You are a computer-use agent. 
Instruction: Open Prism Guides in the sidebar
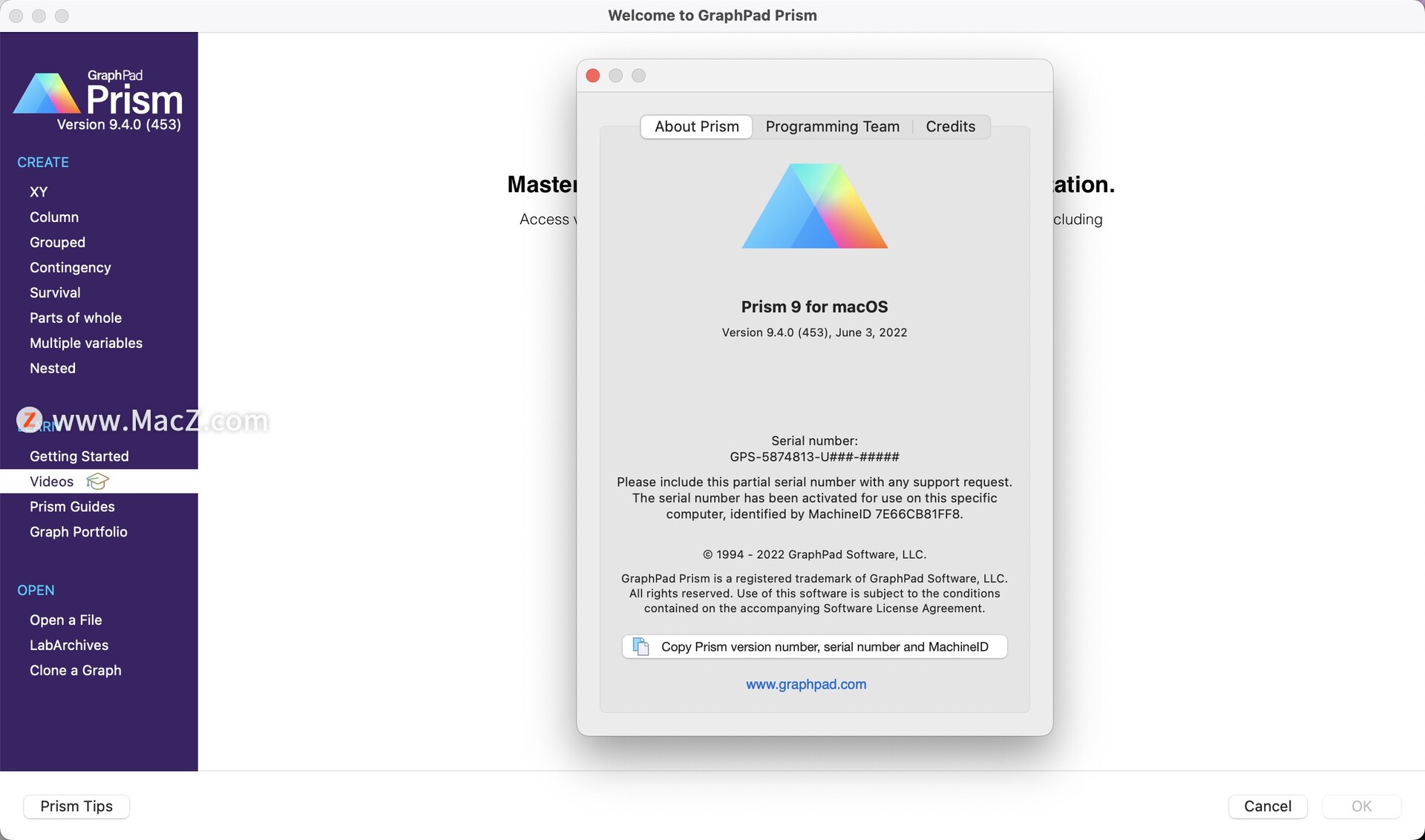tap(72, 507)
